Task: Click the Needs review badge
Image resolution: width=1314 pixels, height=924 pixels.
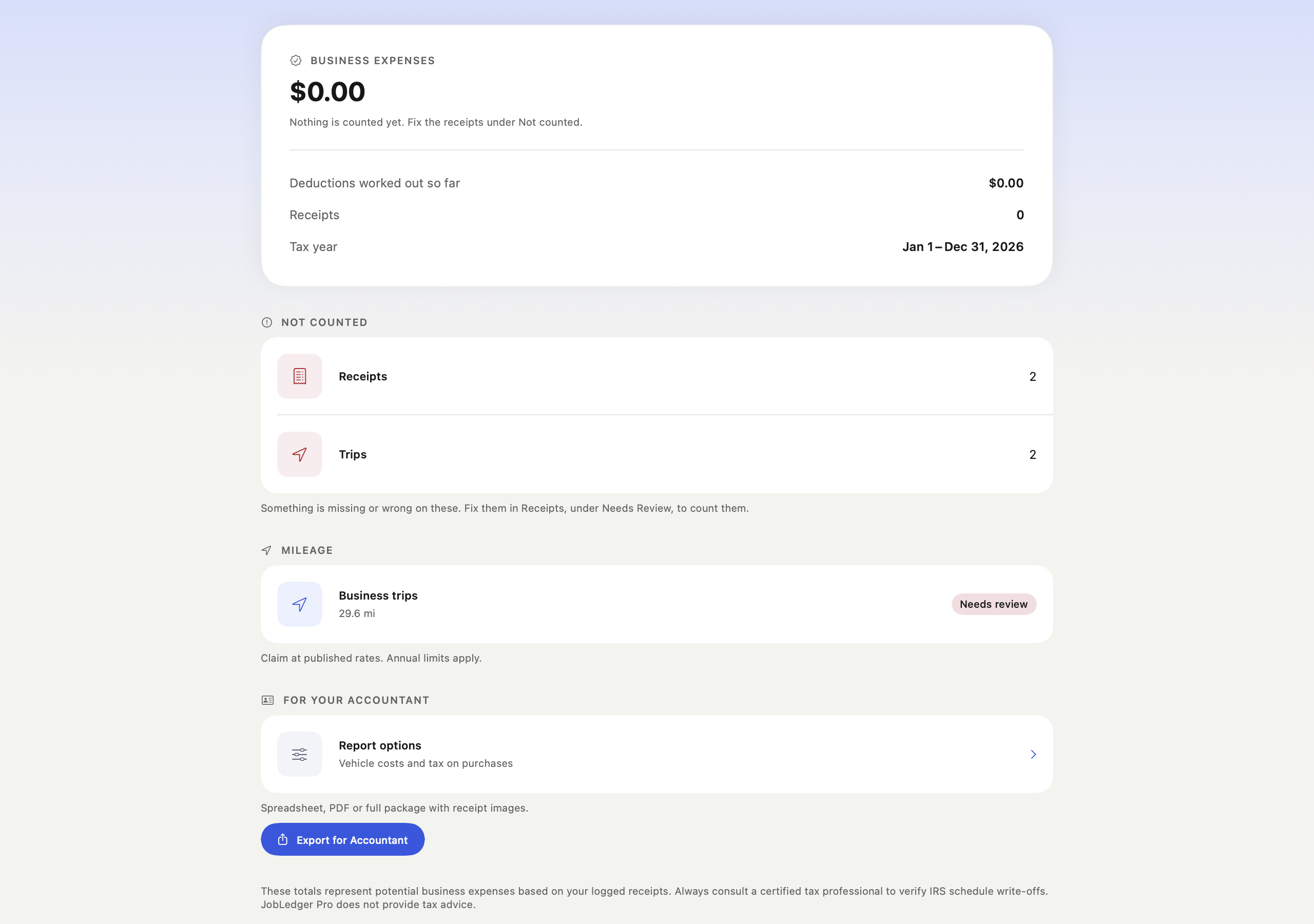Action: pos(994,604)
